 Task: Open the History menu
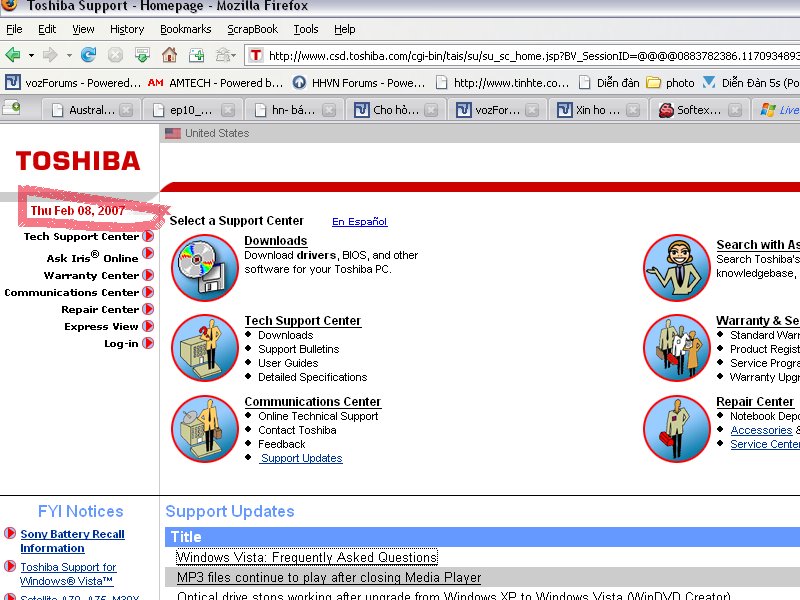(127, 29)
